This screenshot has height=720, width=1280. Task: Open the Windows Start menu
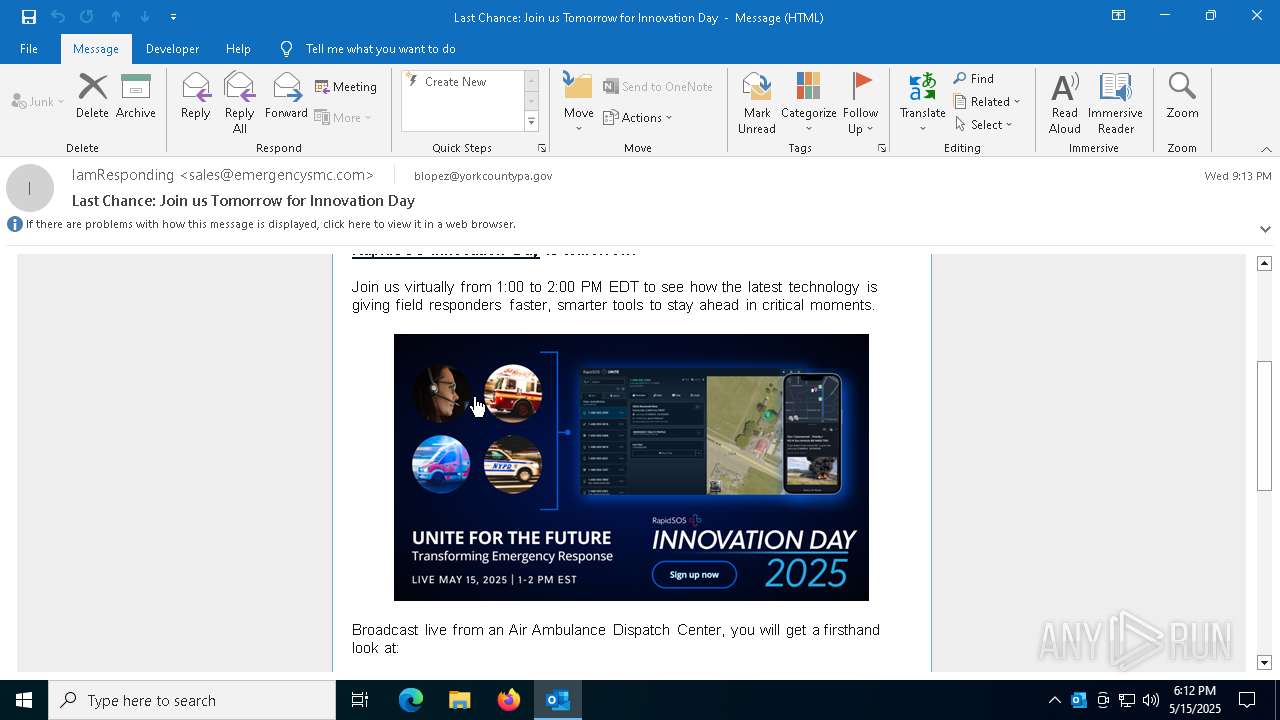(24, 700)
